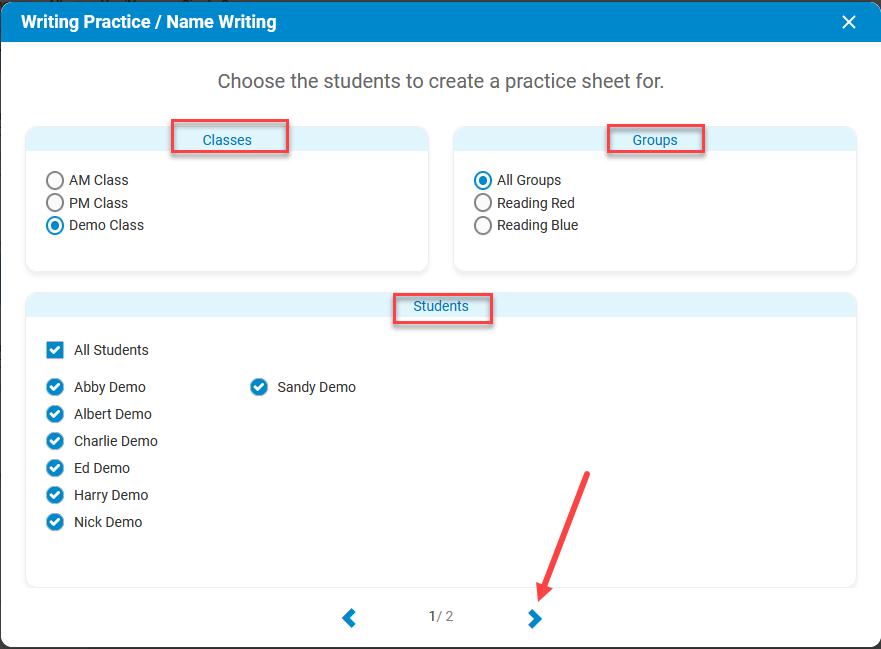This screenshot has height=649, width=881.
Task: Uncheck Harry Demo
Action: coord(55,495)
